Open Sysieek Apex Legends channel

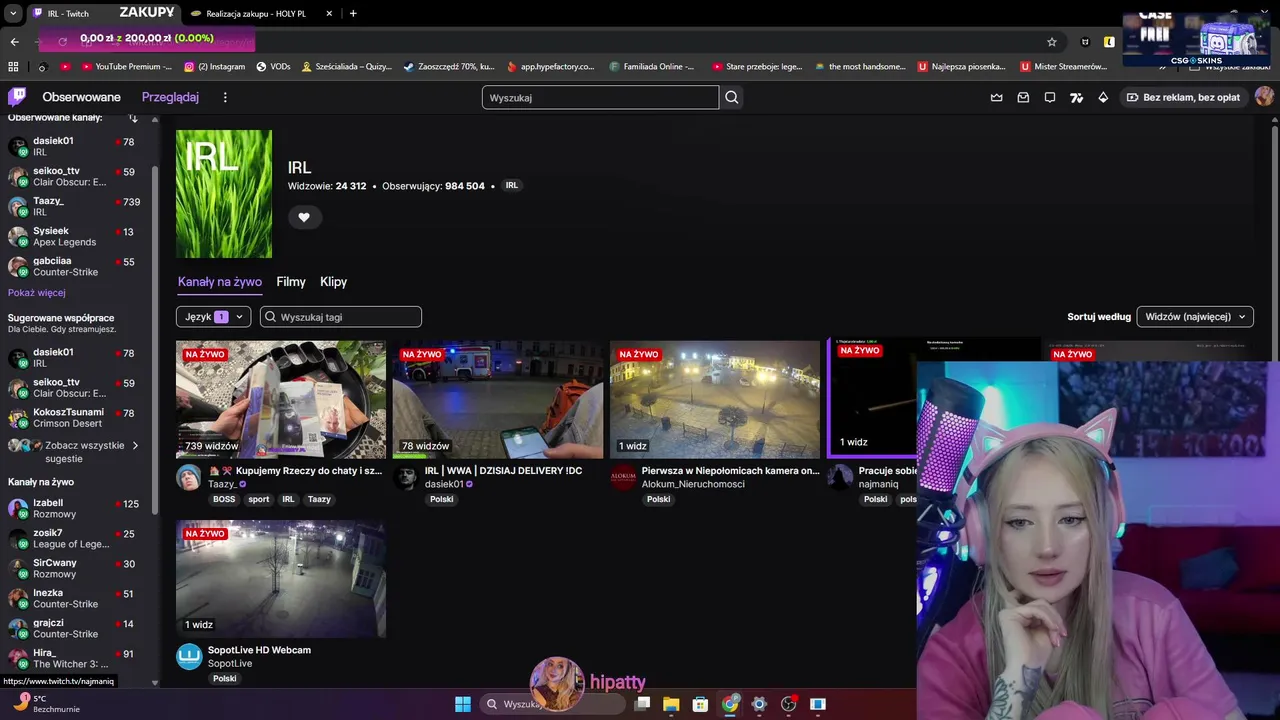point(75,237)
